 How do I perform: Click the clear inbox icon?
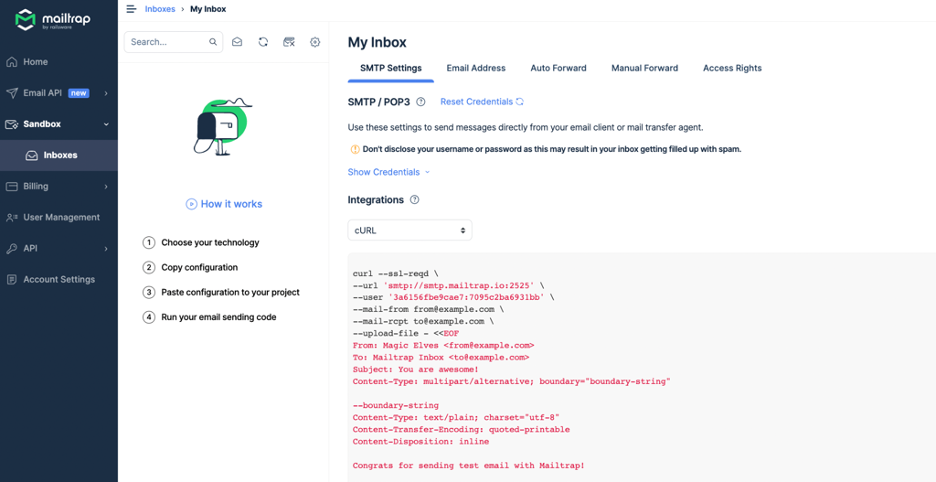(x=289, y=42)
